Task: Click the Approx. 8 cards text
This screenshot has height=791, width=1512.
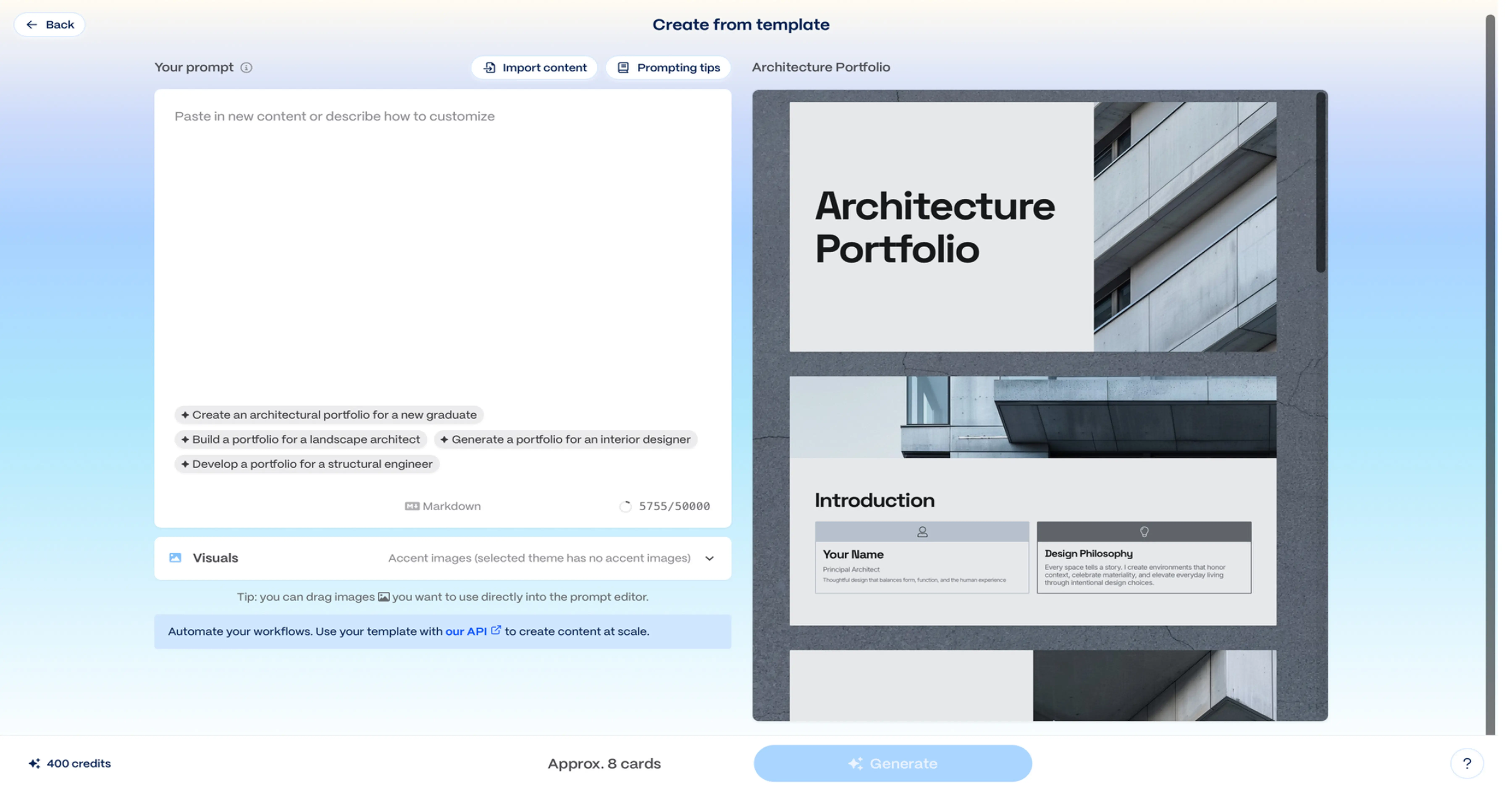Action: (x=604, y=763)
